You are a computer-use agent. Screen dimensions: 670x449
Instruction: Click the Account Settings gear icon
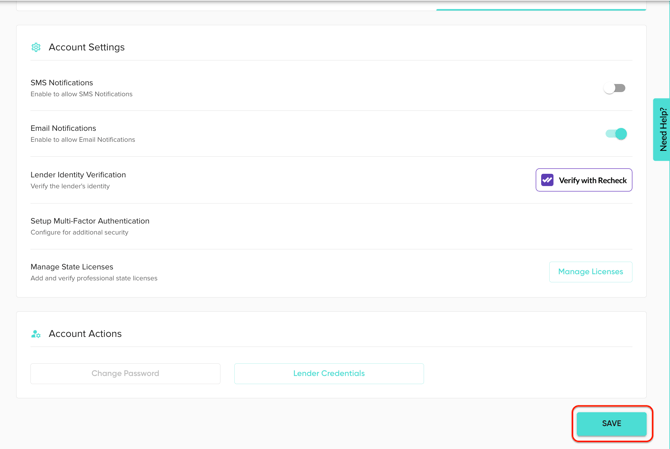coord(36,47)
